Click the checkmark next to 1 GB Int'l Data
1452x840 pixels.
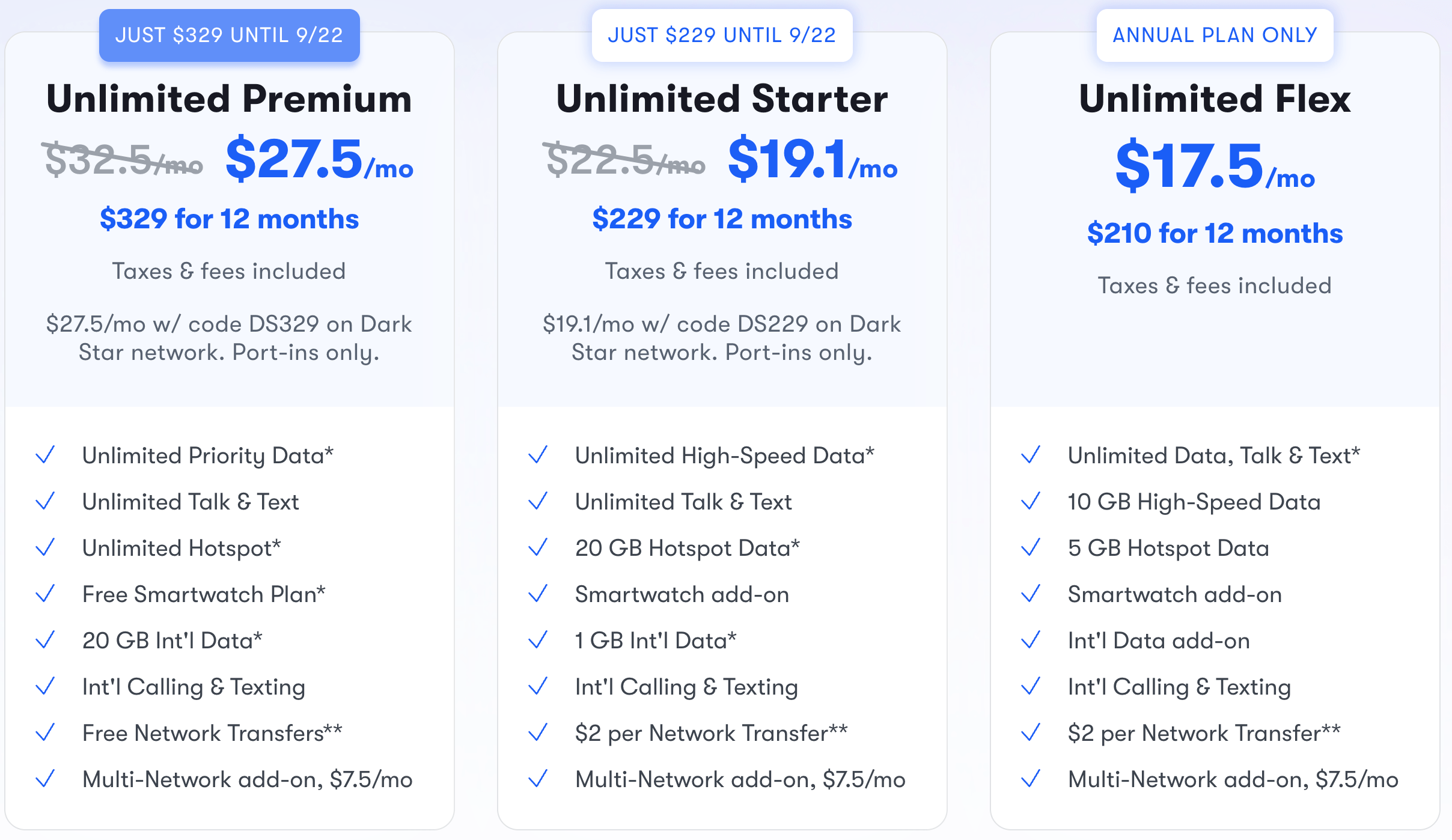pos(538,640)
